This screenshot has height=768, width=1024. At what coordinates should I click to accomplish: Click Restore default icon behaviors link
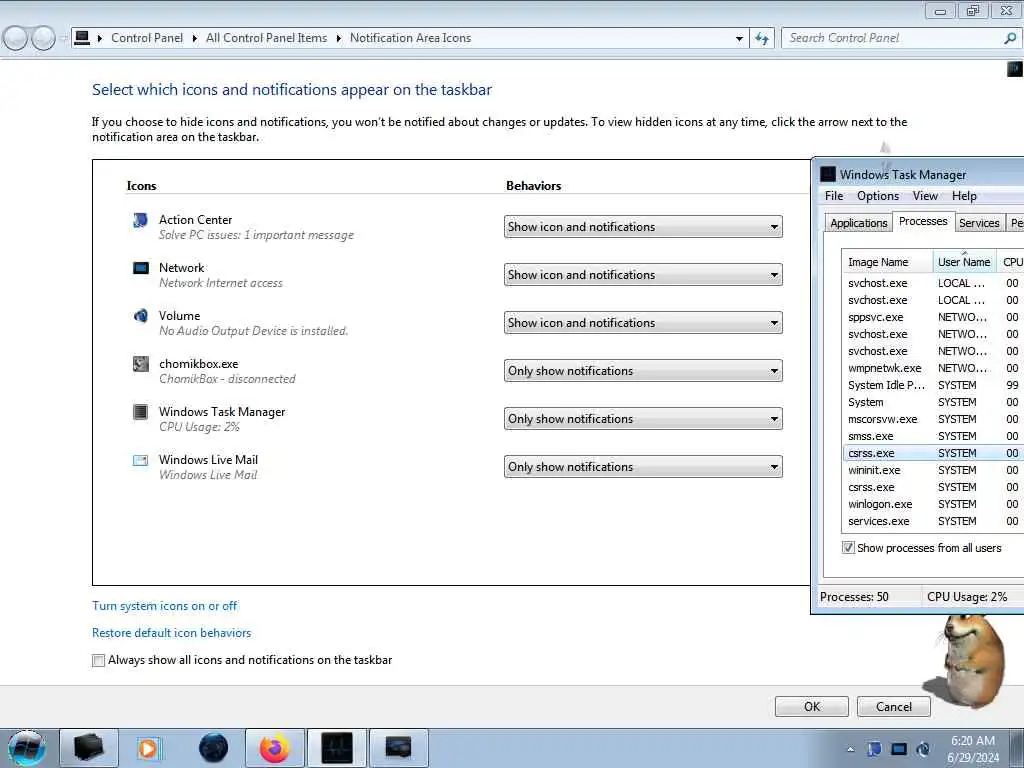click(172, 633)
